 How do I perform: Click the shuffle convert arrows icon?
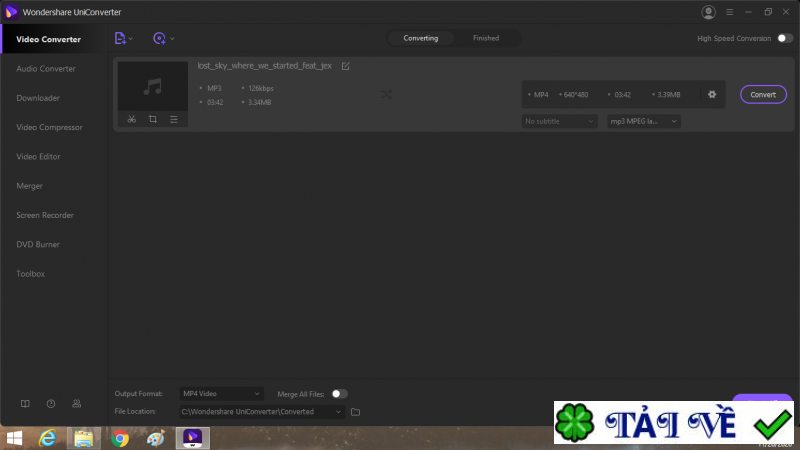coord(386,94)
